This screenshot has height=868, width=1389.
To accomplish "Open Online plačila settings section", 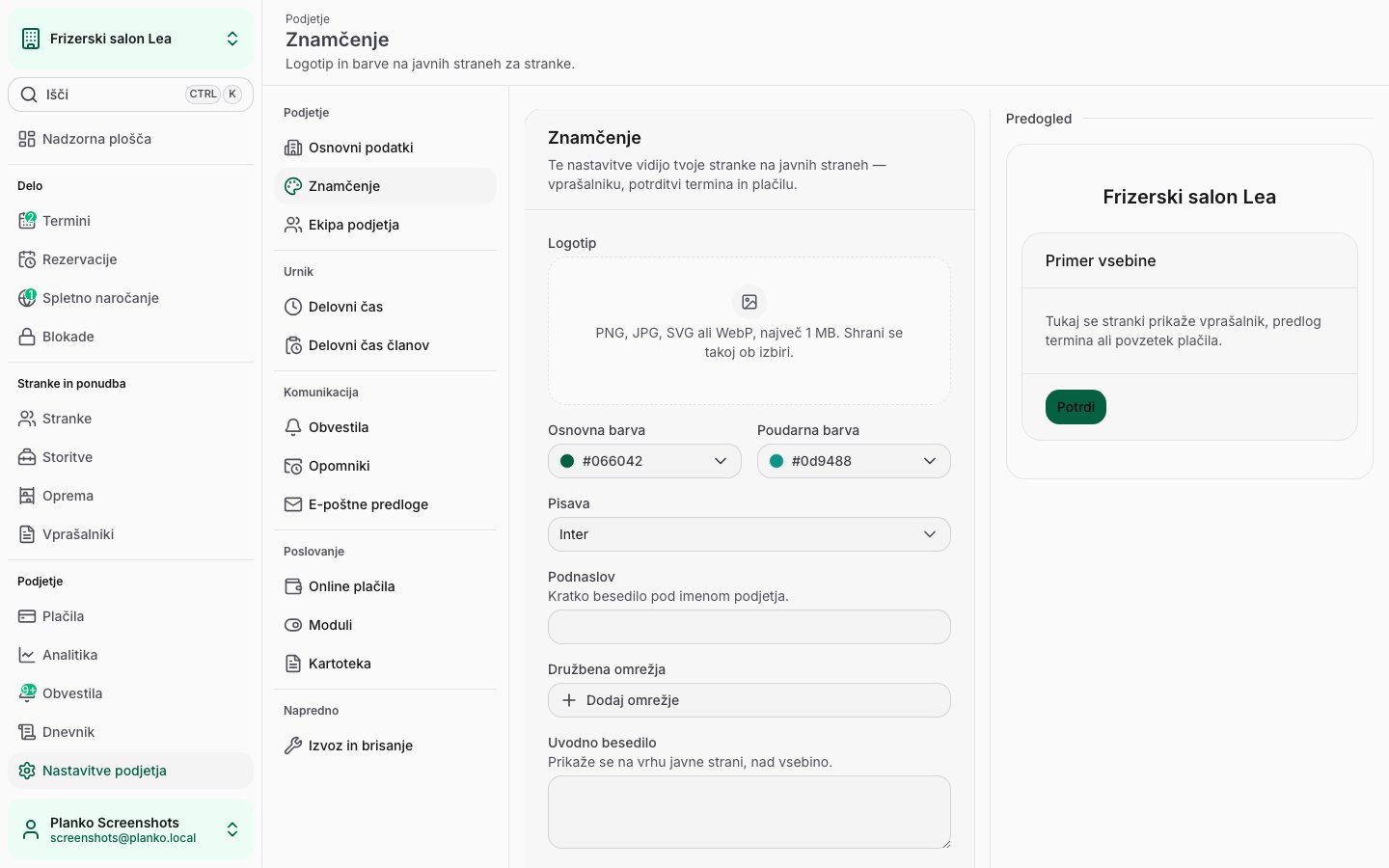I will point(385,586).
